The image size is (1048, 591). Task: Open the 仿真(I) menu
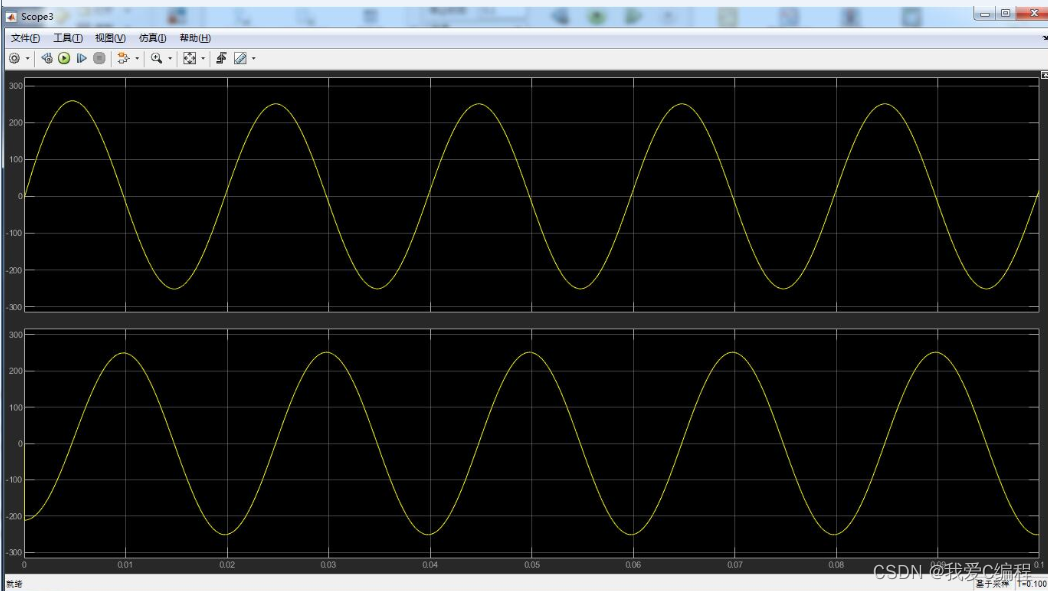click(x=152, y=38)
